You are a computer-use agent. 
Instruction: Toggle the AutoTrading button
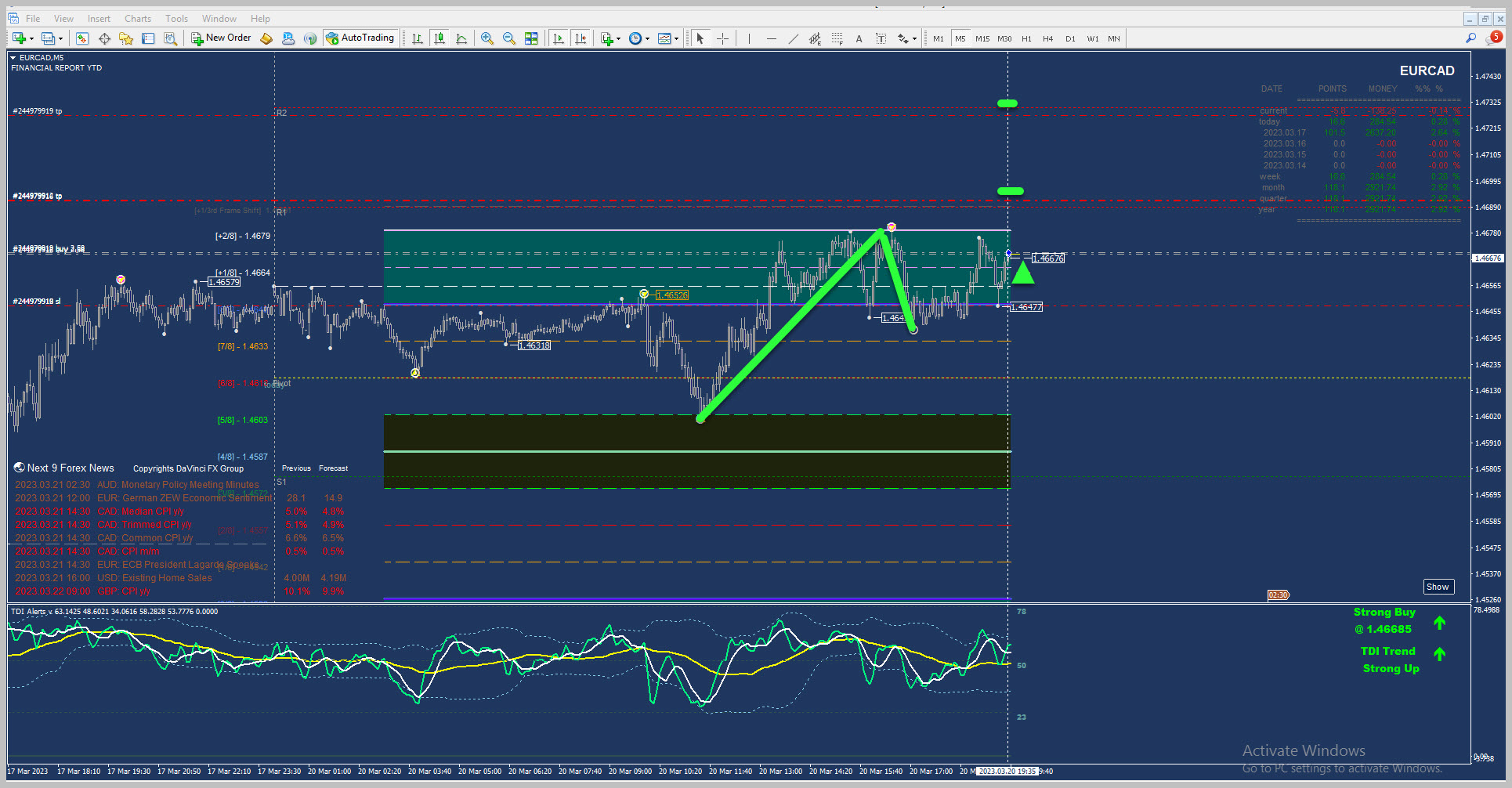(360, 38)
